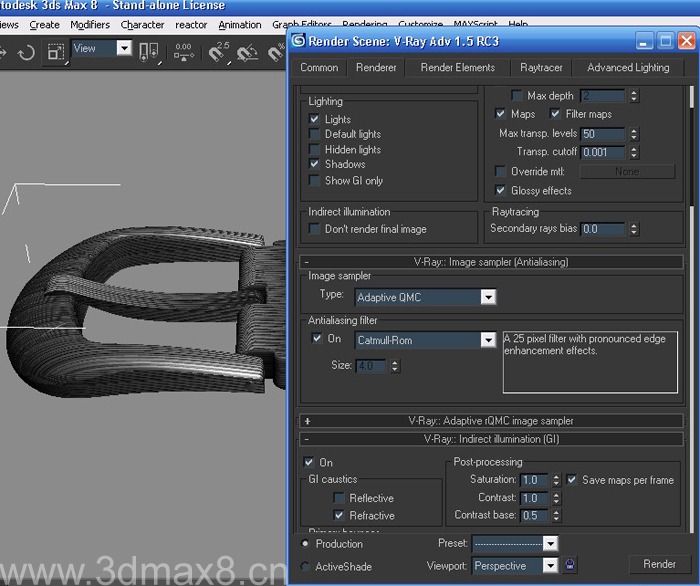Enable Don't render final image

[314, 229]
